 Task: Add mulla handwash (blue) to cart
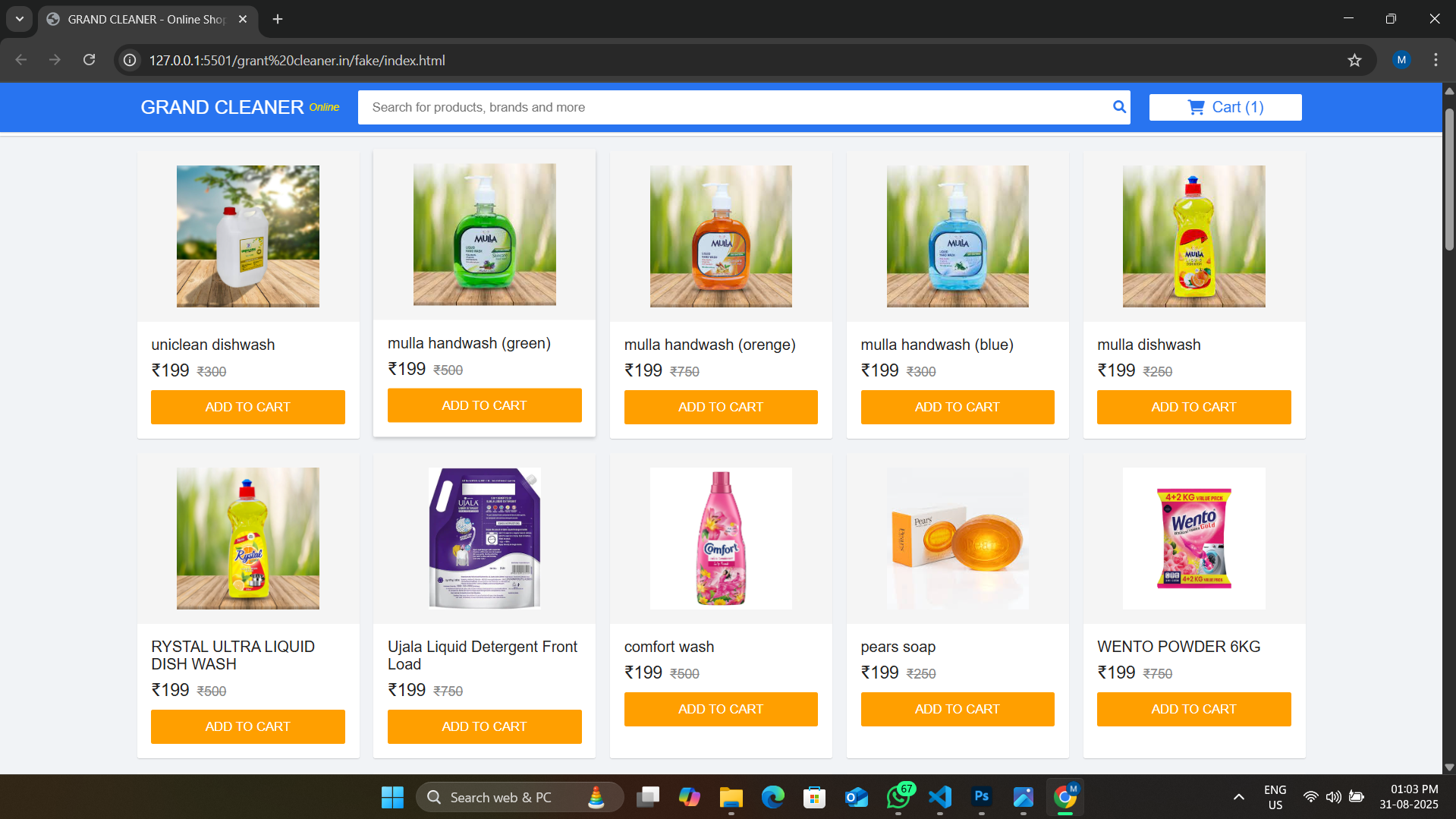[958, 407]
